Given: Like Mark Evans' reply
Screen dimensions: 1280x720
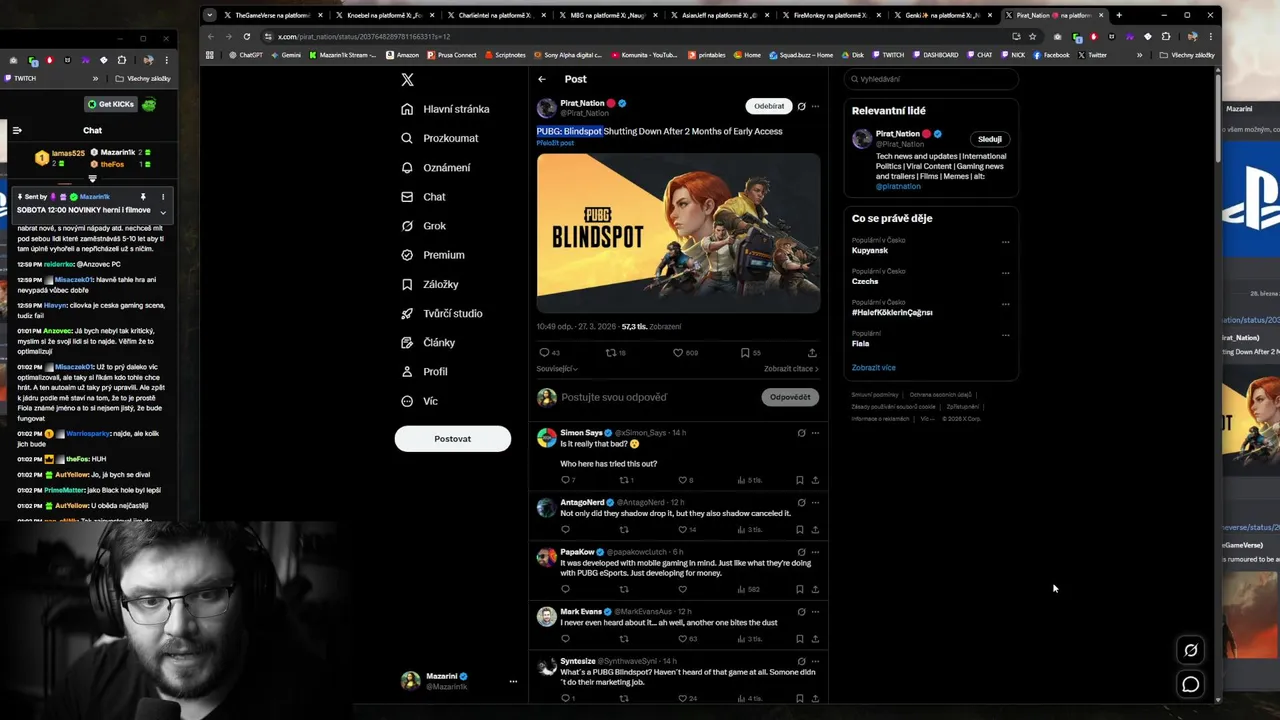Looking at the screenshot, I should pyautogui.click(x=682, y=638).
